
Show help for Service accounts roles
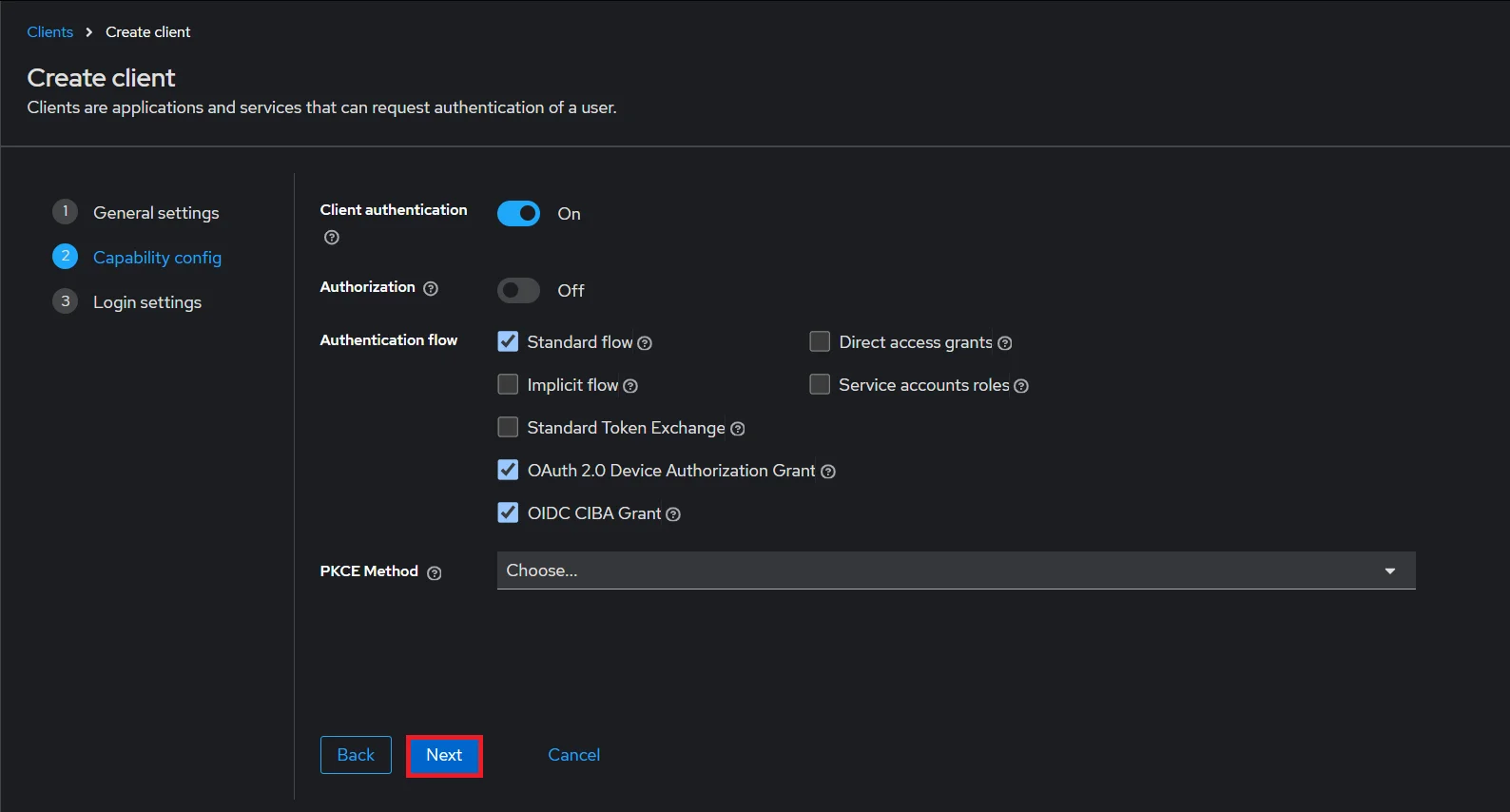[x=1021, y=386]
